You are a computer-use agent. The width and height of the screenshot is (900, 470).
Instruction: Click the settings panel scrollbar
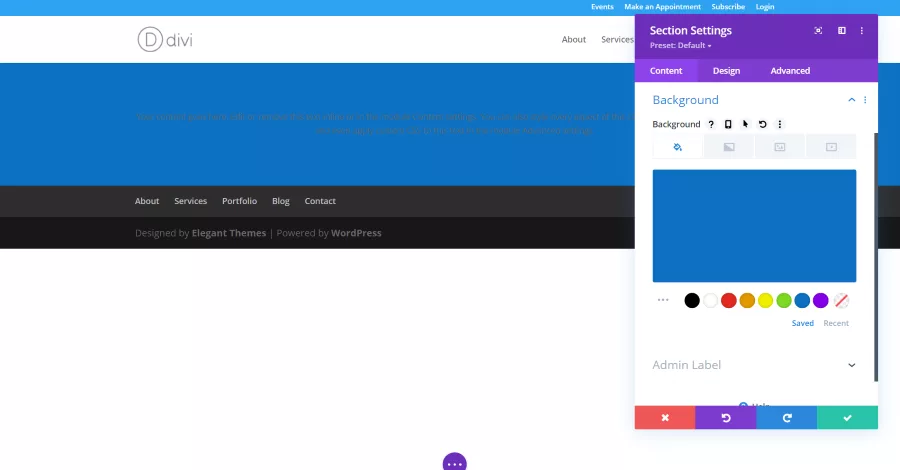[x=875, y=257]
